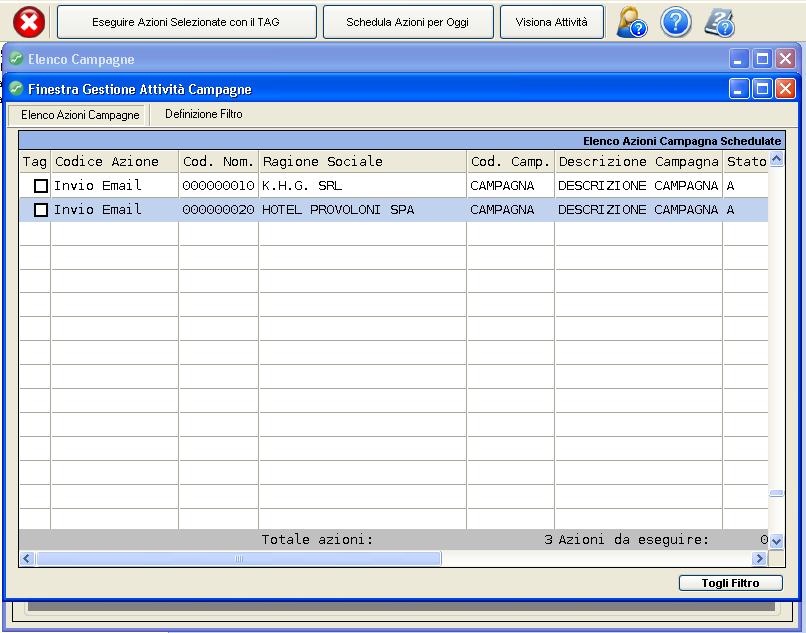Close the Elenco Campagne window
Image resolution: width=806 pixels, height=633 pixels.
pyautogui.click(x=785, y=59)
